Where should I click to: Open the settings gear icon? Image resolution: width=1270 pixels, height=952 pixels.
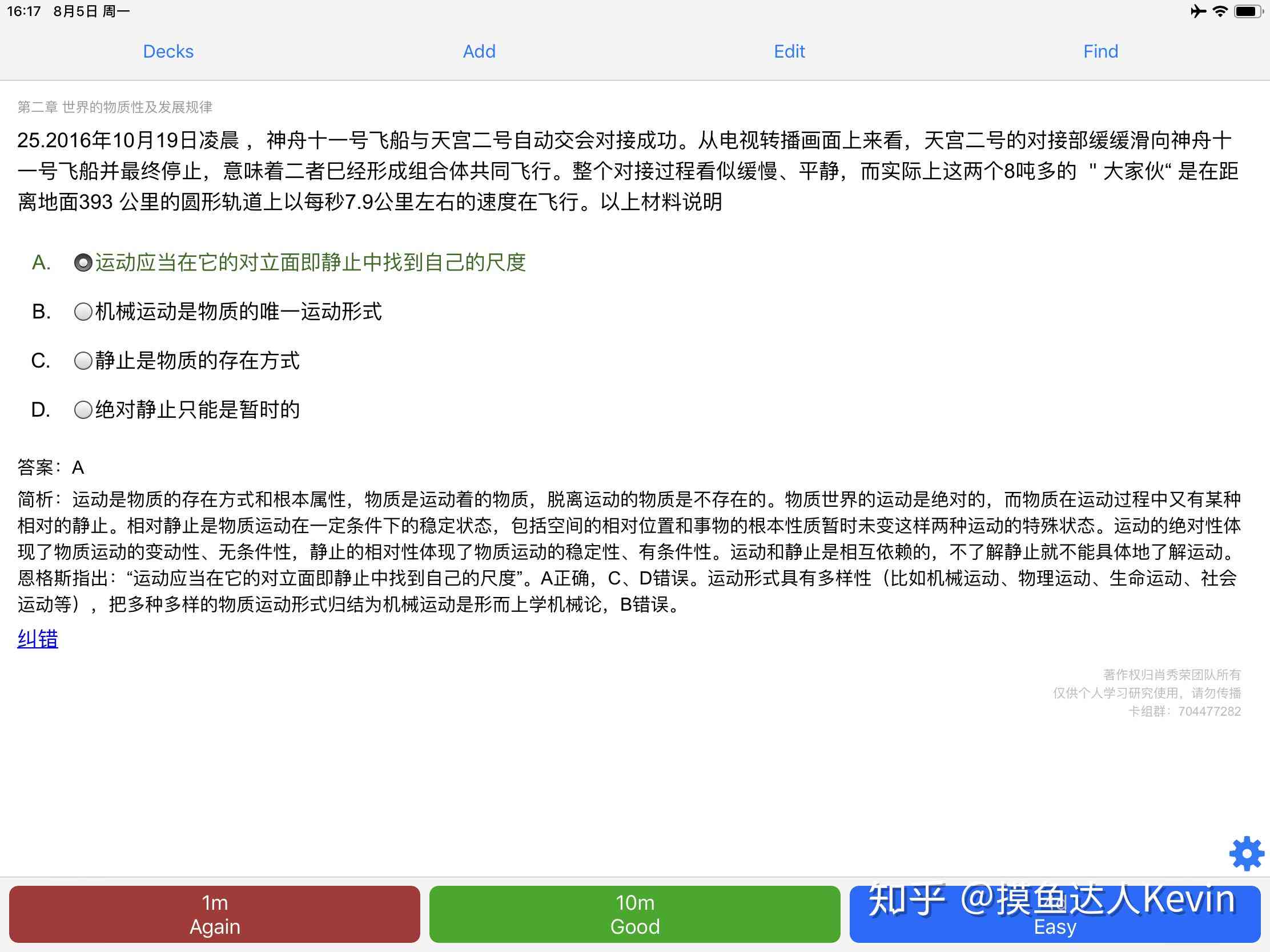(x=1246, y=853)
